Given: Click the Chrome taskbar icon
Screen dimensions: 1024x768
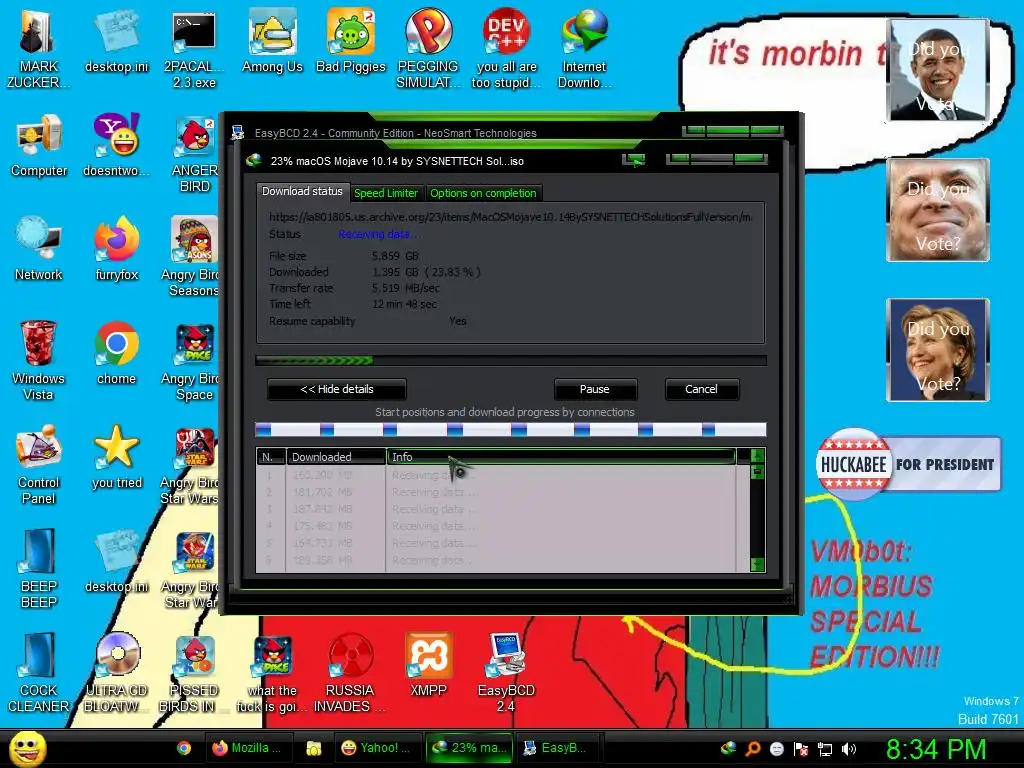Looking at the screenshot, I should pos(184,748).
